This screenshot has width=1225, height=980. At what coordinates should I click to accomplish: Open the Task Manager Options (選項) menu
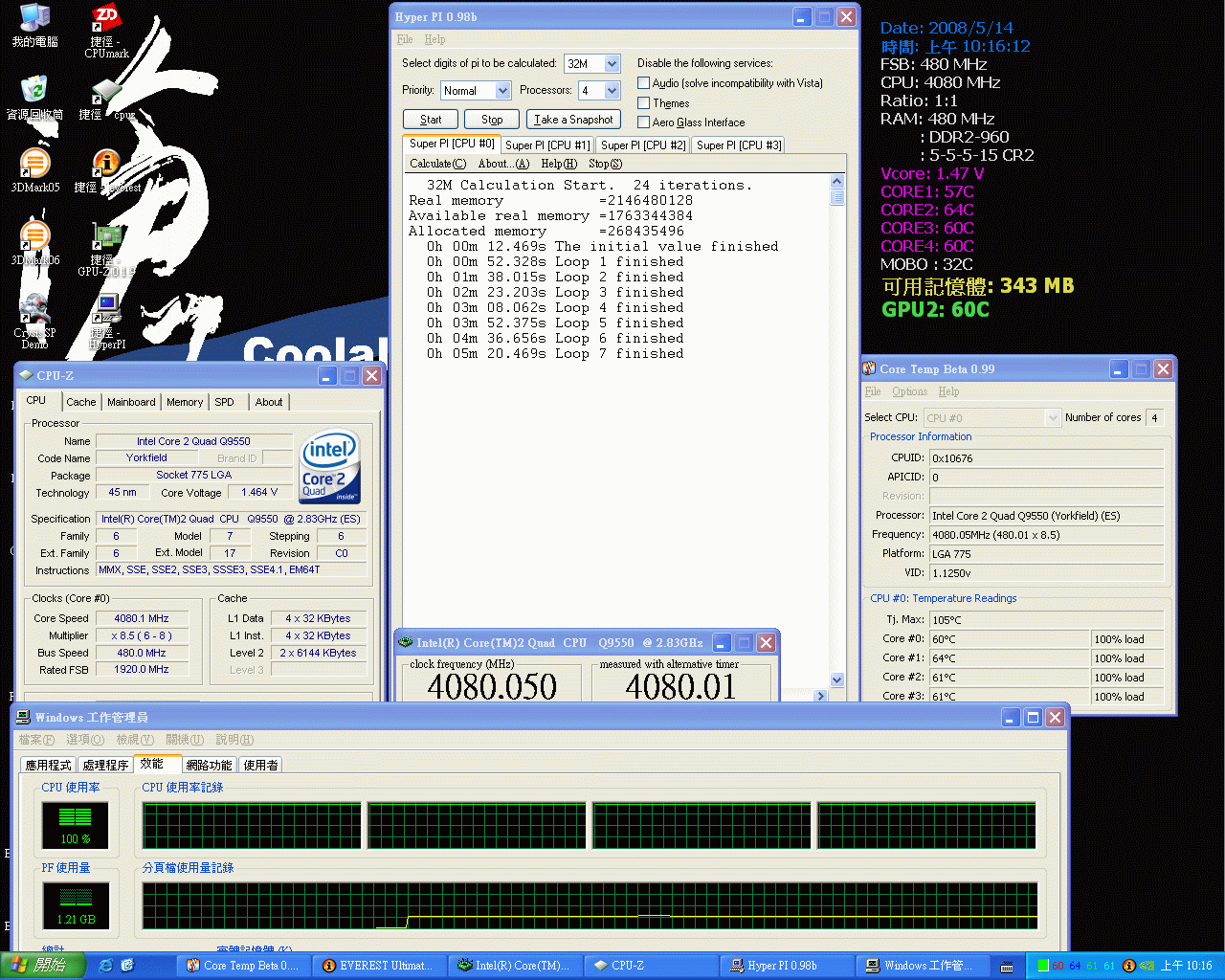85,740
